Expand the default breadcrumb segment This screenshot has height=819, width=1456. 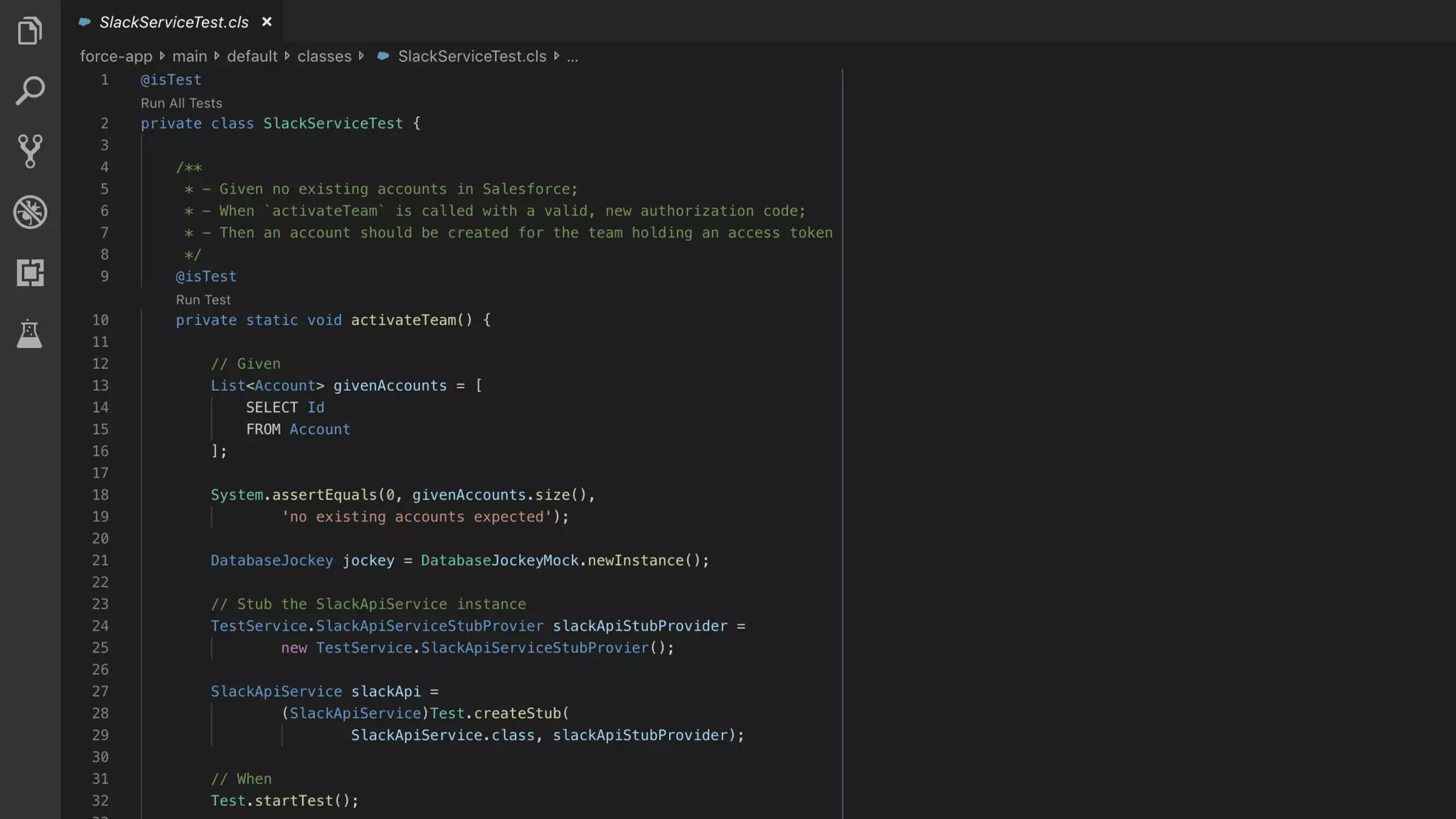click(252, 56)
